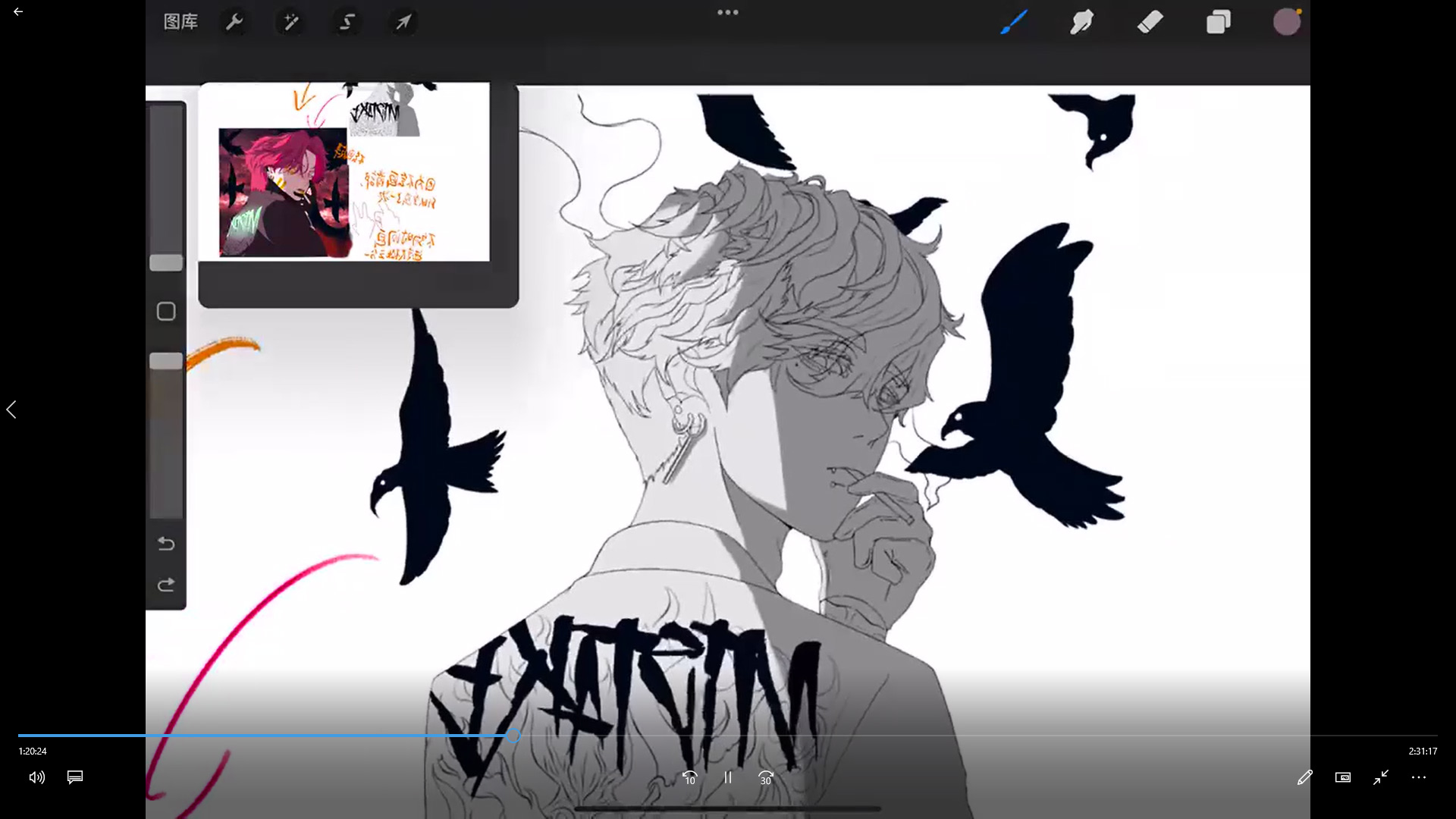The height and width of the screenshot is (819, 1456).
Task: Select the Transform arrow tool
Action: pos(403,22)
